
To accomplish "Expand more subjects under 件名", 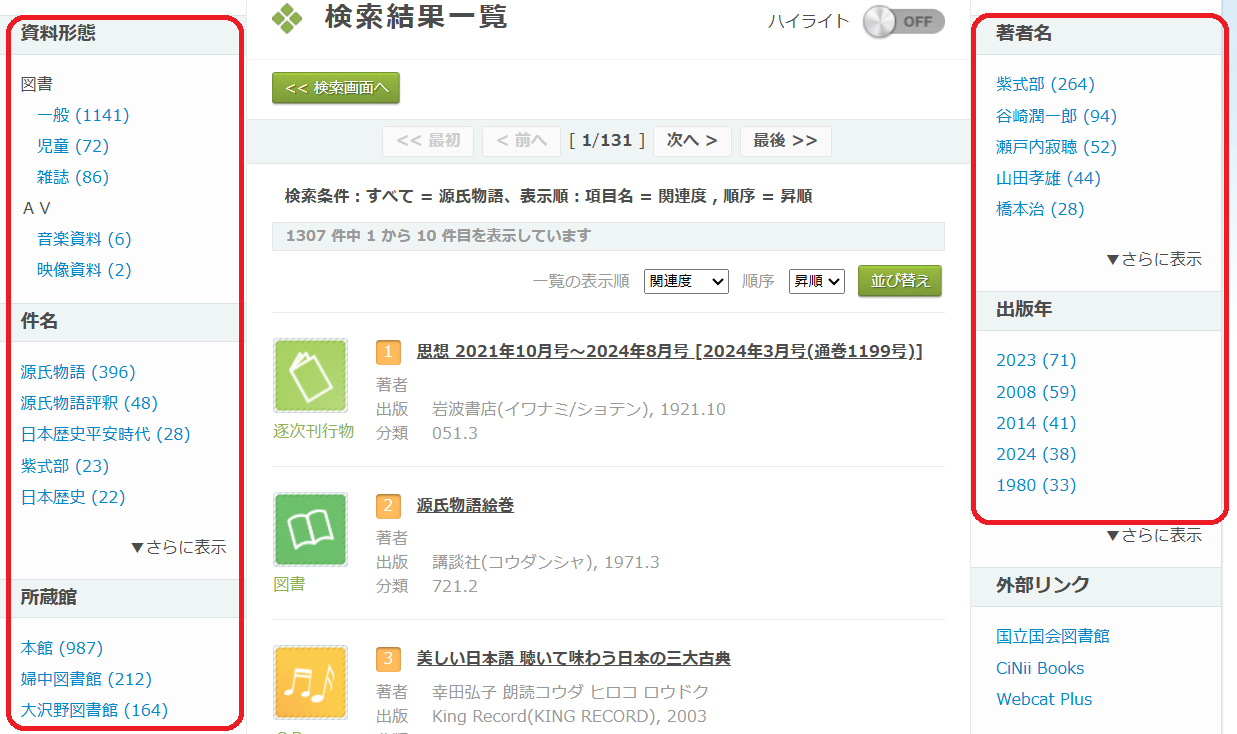I will [178, 547].
